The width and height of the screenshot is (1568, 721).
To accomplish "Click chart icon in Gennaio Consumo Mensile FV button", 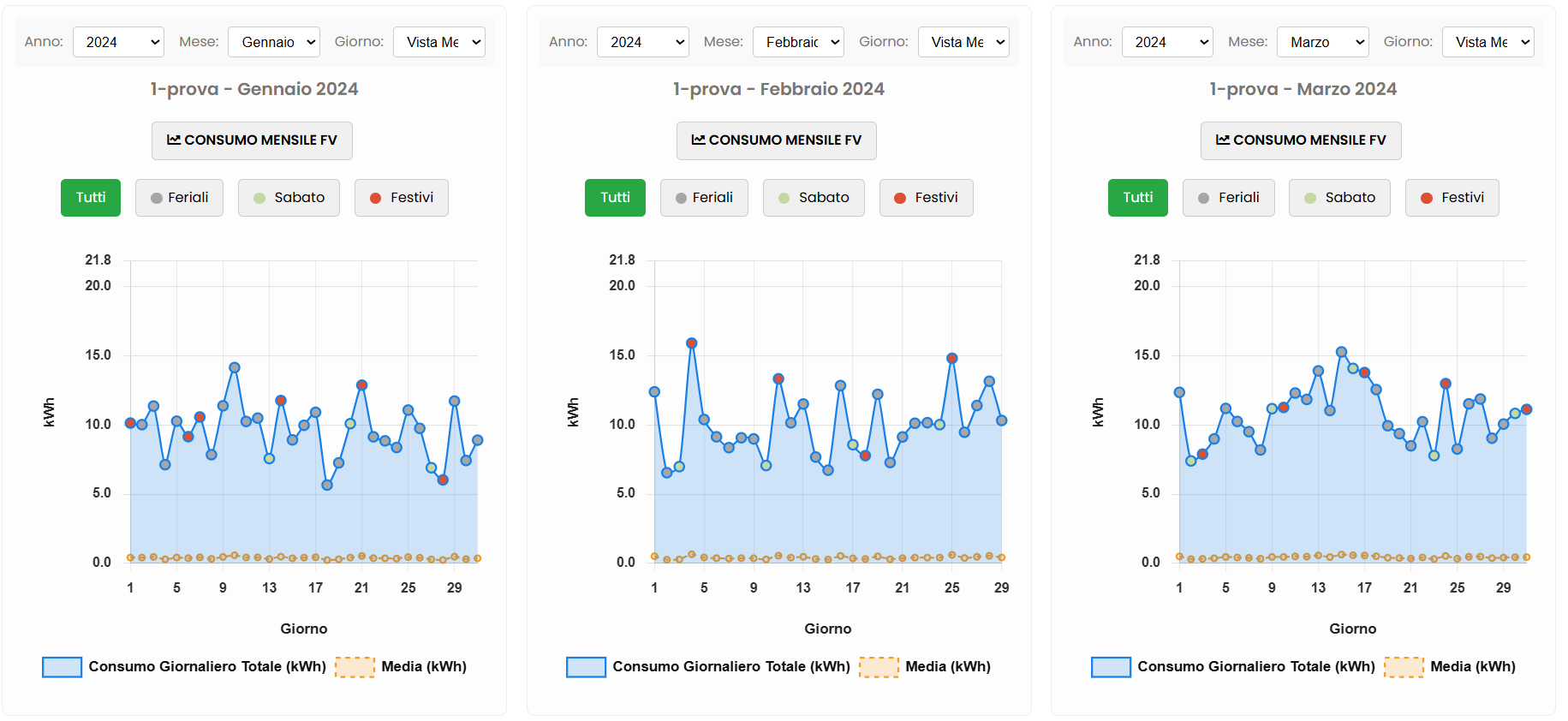I will tap(174, 140).
